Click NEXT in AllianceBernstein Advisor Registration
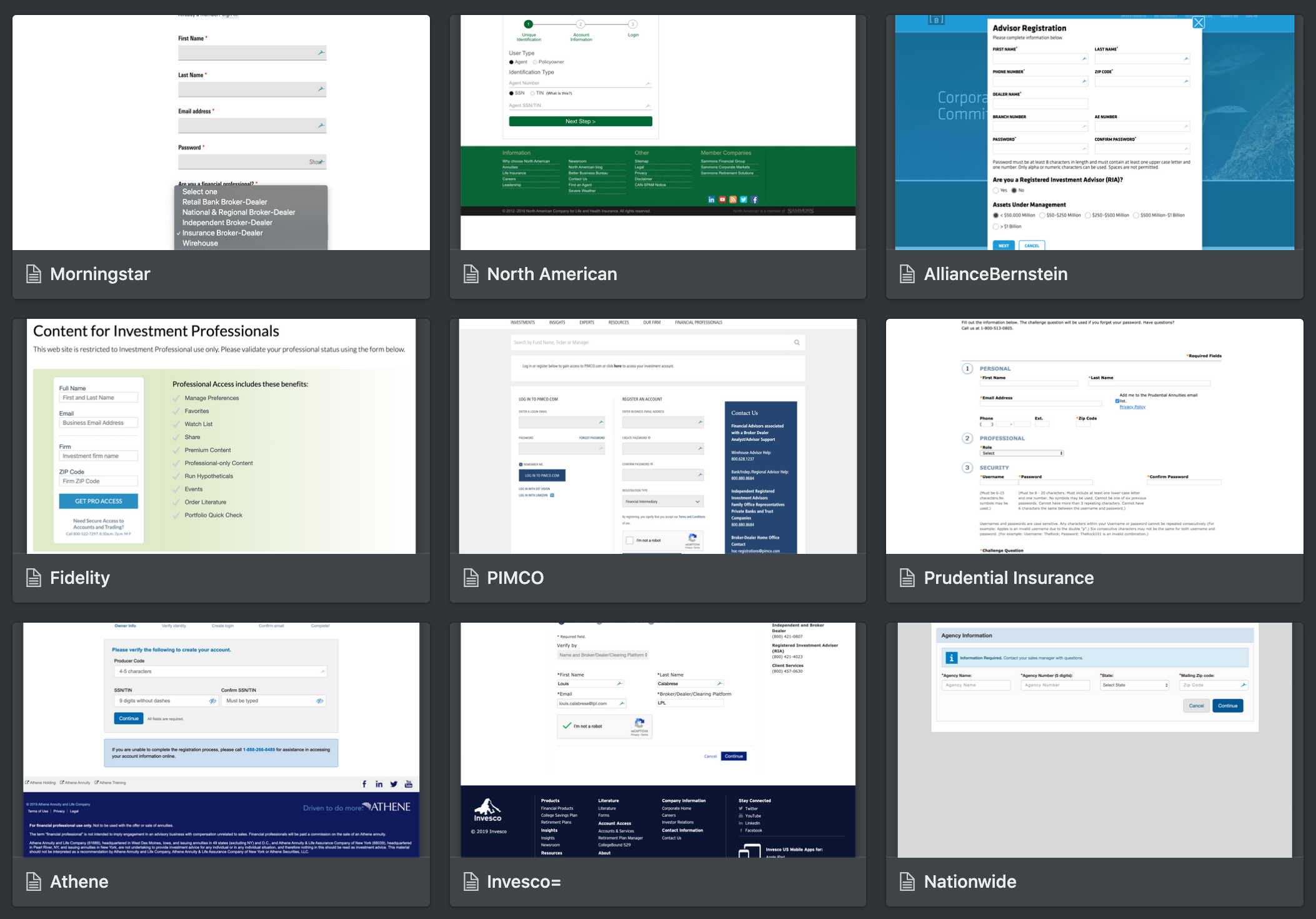 click(x=1004, y=245)
